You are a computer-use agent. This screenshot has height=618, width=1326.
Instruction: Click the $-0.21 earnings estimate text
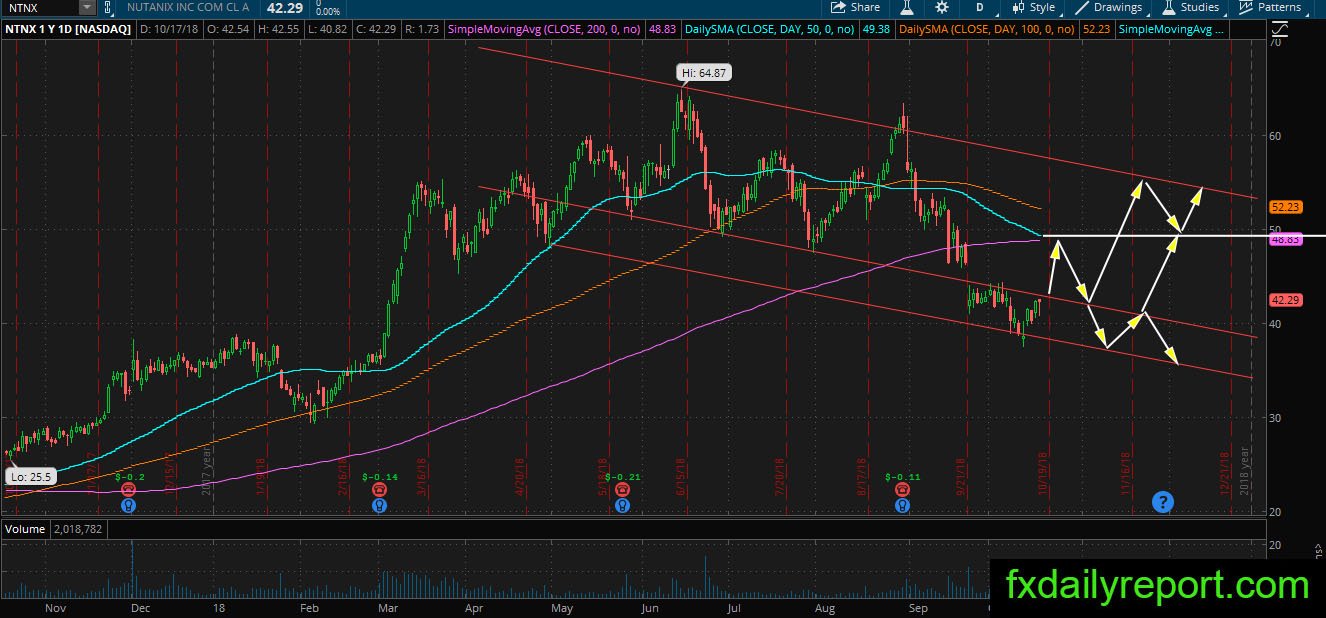623,477
